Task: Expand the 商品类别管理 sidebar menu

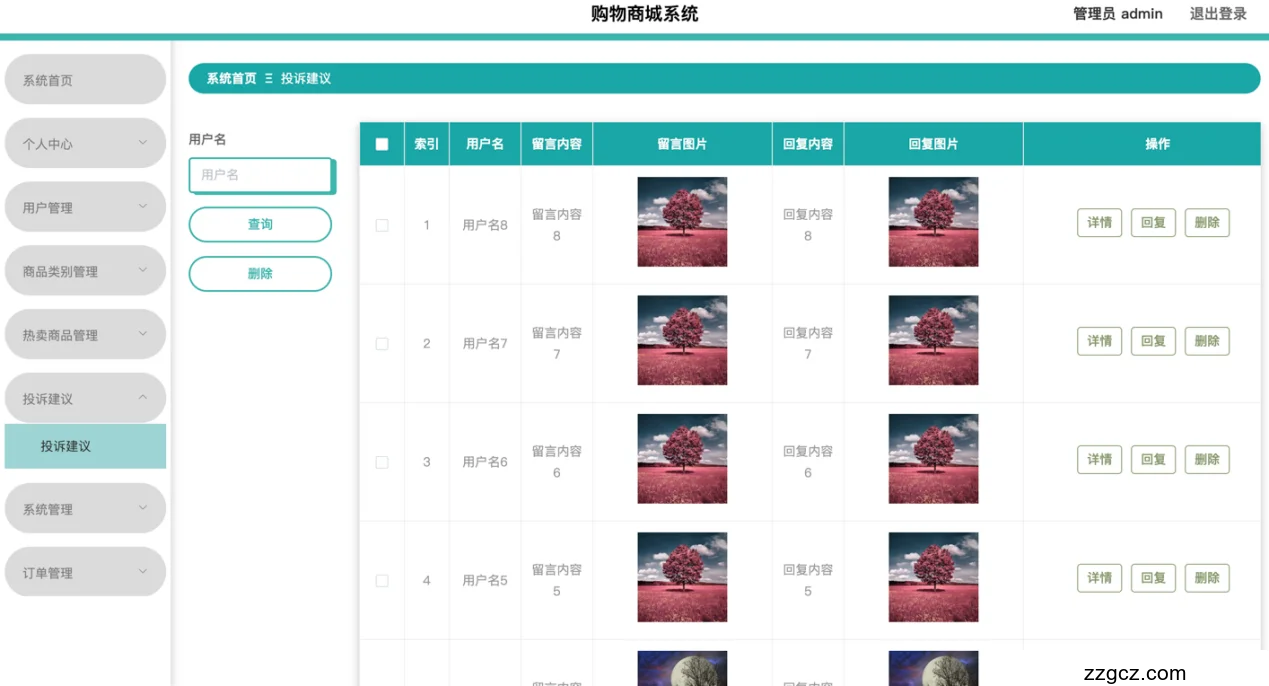Action: pyautogui.click(x=85, y=271)
